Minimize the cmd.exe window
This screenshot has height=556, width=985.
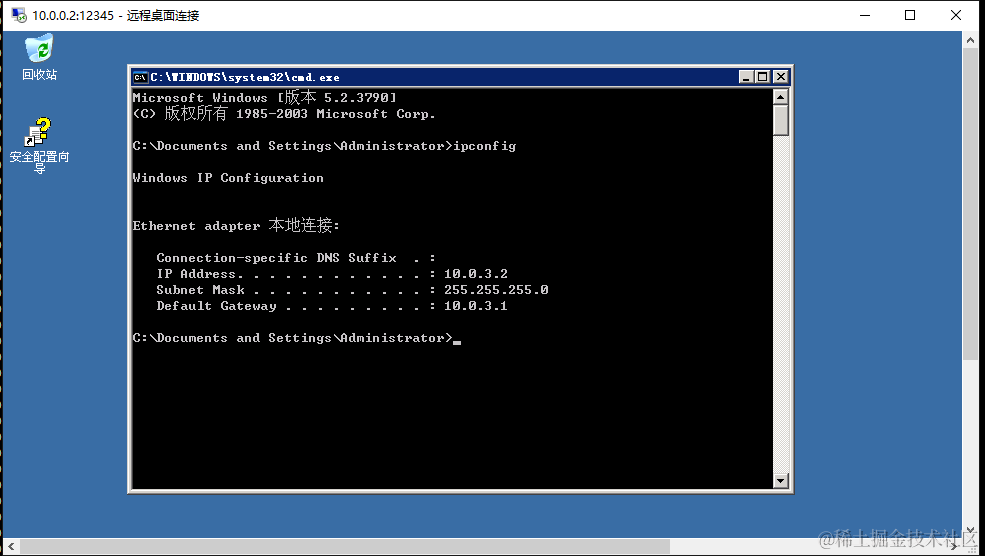click(x=746, y=77)
